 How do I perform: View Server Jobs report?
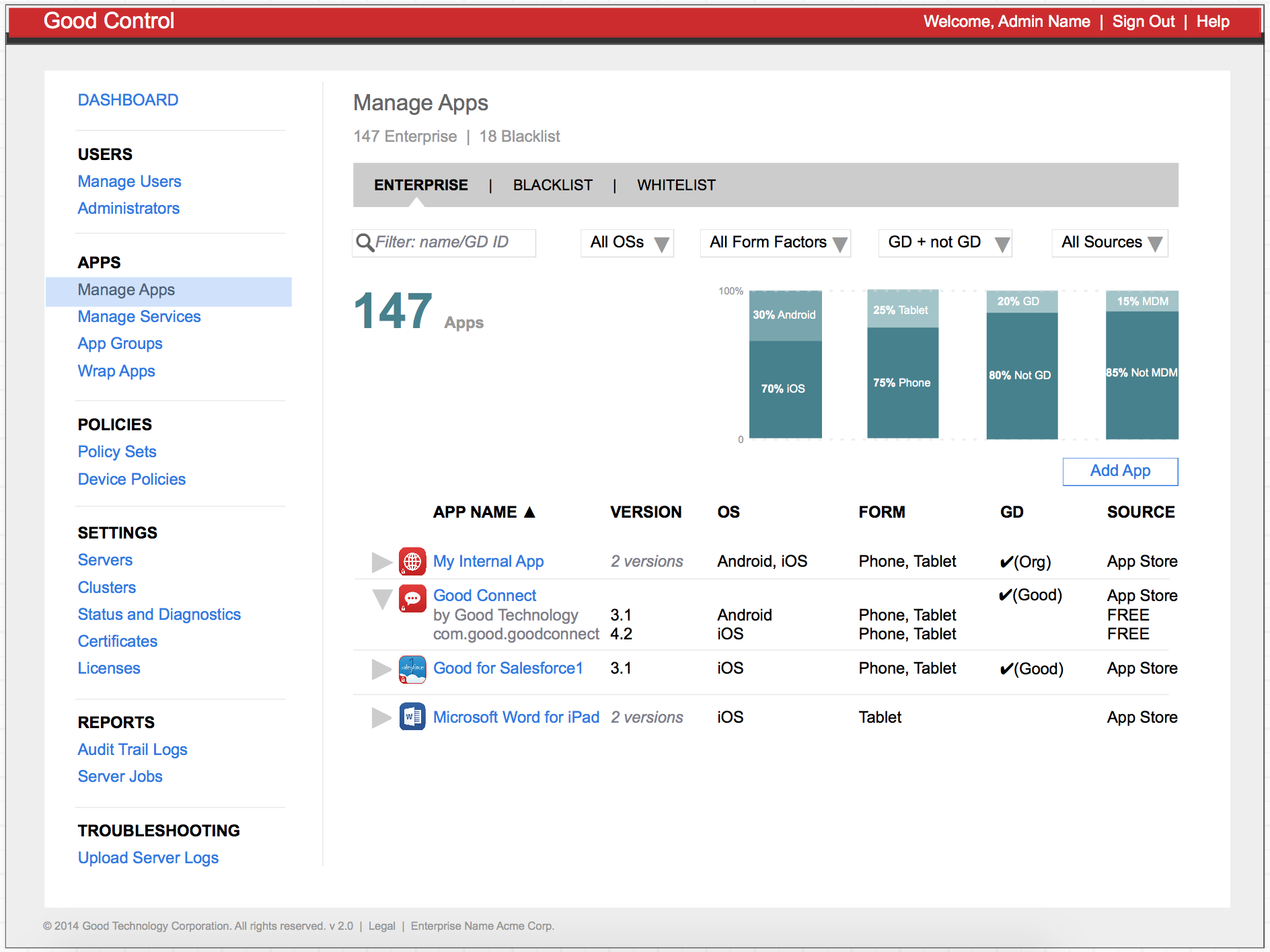pos(120,777)
